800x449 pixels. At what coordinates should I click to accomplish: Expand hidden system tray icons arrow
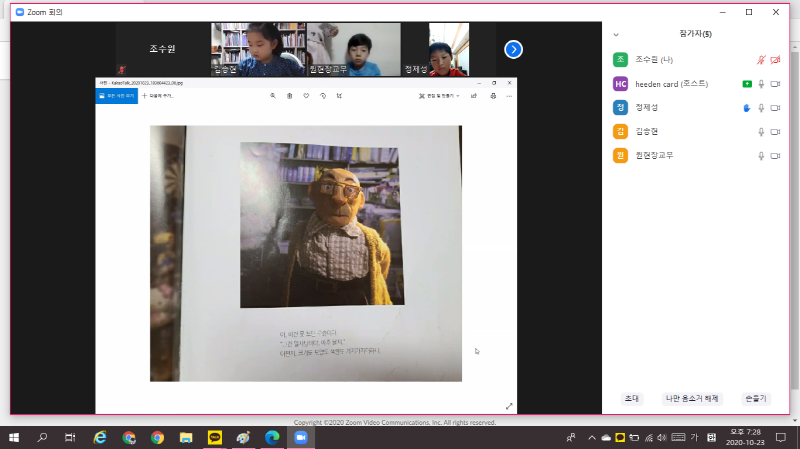591,438
